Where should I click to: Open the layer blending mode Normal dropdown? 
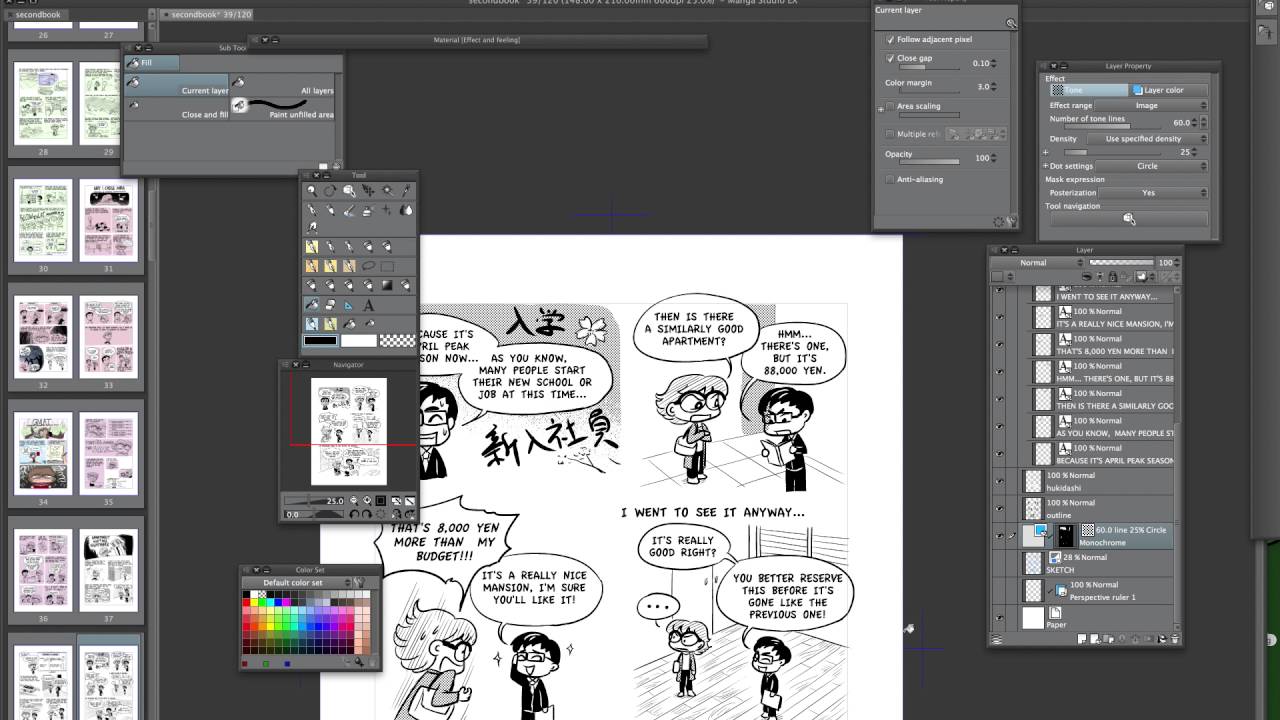pyautogui.click(x=1038, y=263)
